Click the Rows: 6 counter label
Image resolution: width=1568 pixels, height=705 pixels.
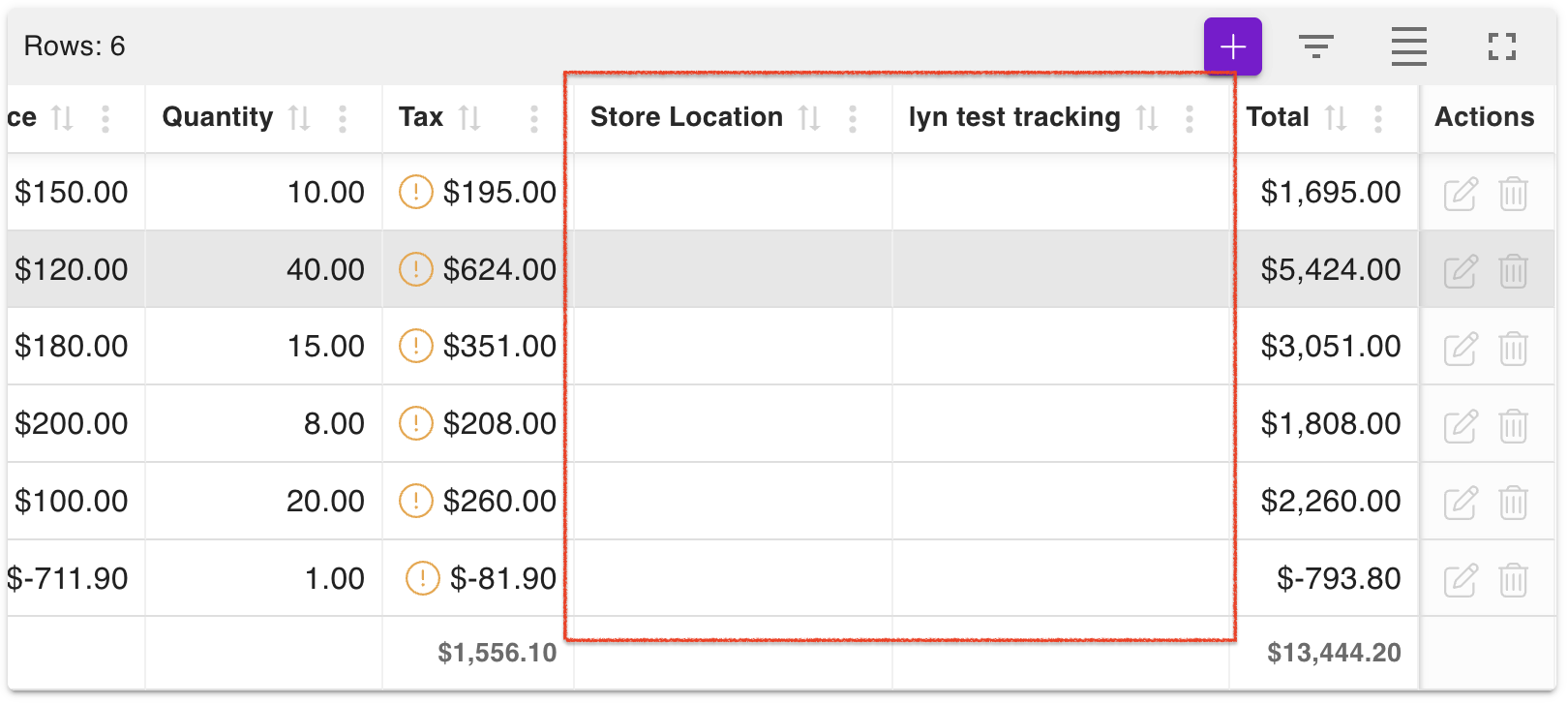pos(75,46)
